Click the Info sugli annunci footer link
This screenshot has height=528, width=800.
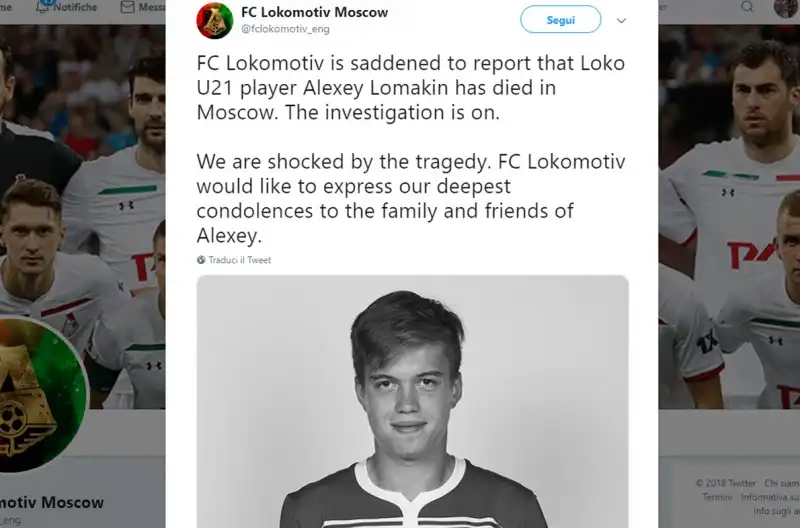tap(777, 511)
